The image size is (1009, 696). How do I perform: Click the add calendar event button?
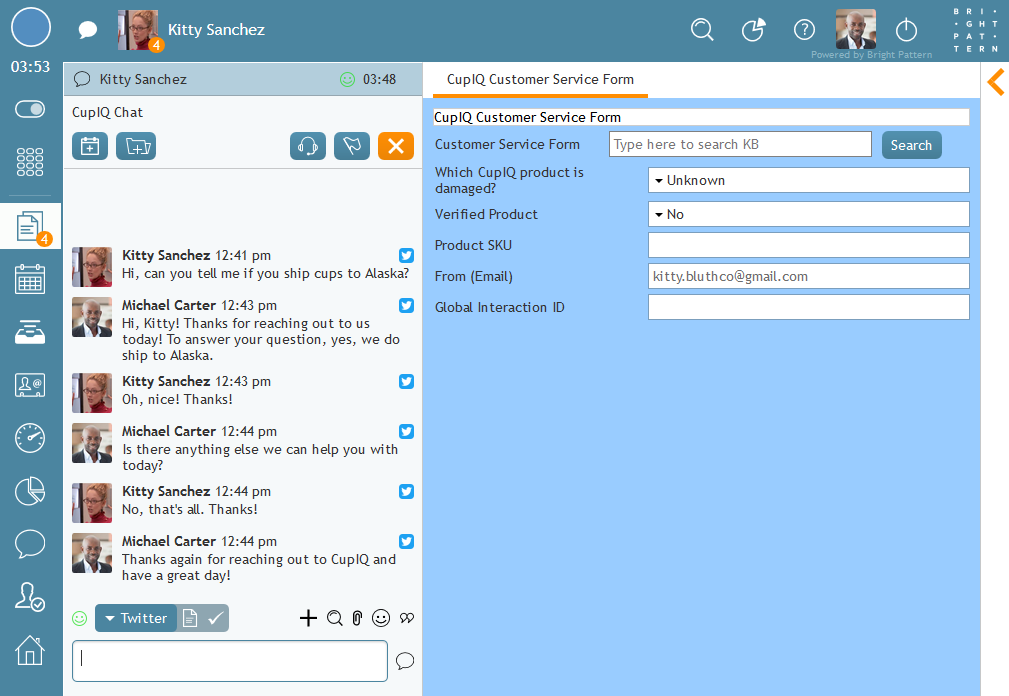tap(90, 146)
